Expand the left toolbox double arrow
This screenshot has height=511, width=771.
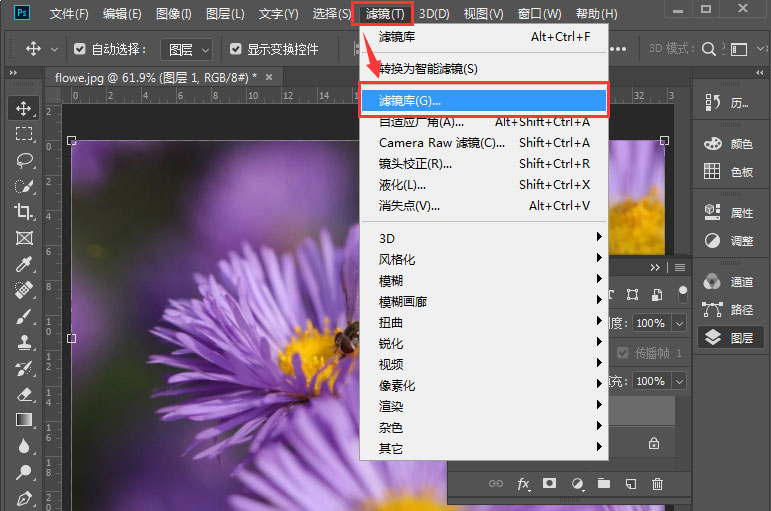(x=13, y=72)
